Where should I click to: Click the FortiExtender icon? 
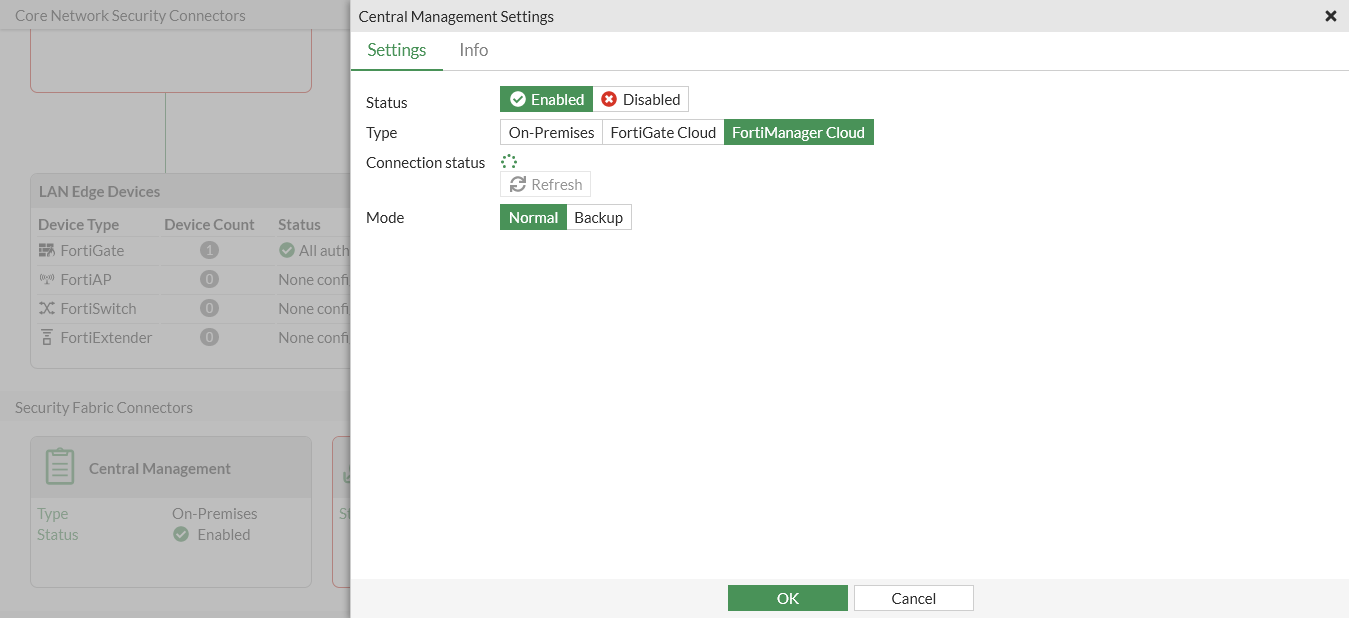click(x=45, y=337)
